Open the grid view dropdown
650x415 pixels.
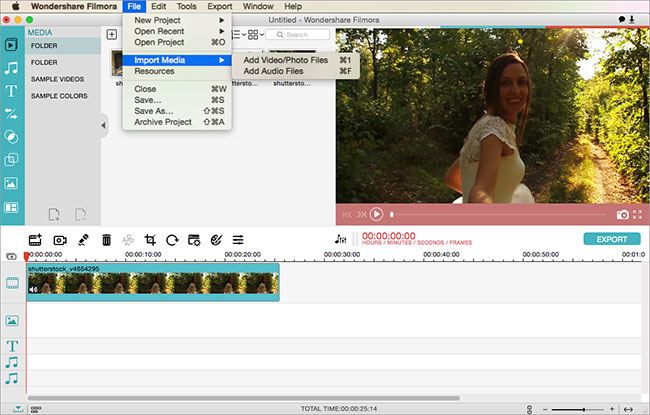(x=256, y=34)
